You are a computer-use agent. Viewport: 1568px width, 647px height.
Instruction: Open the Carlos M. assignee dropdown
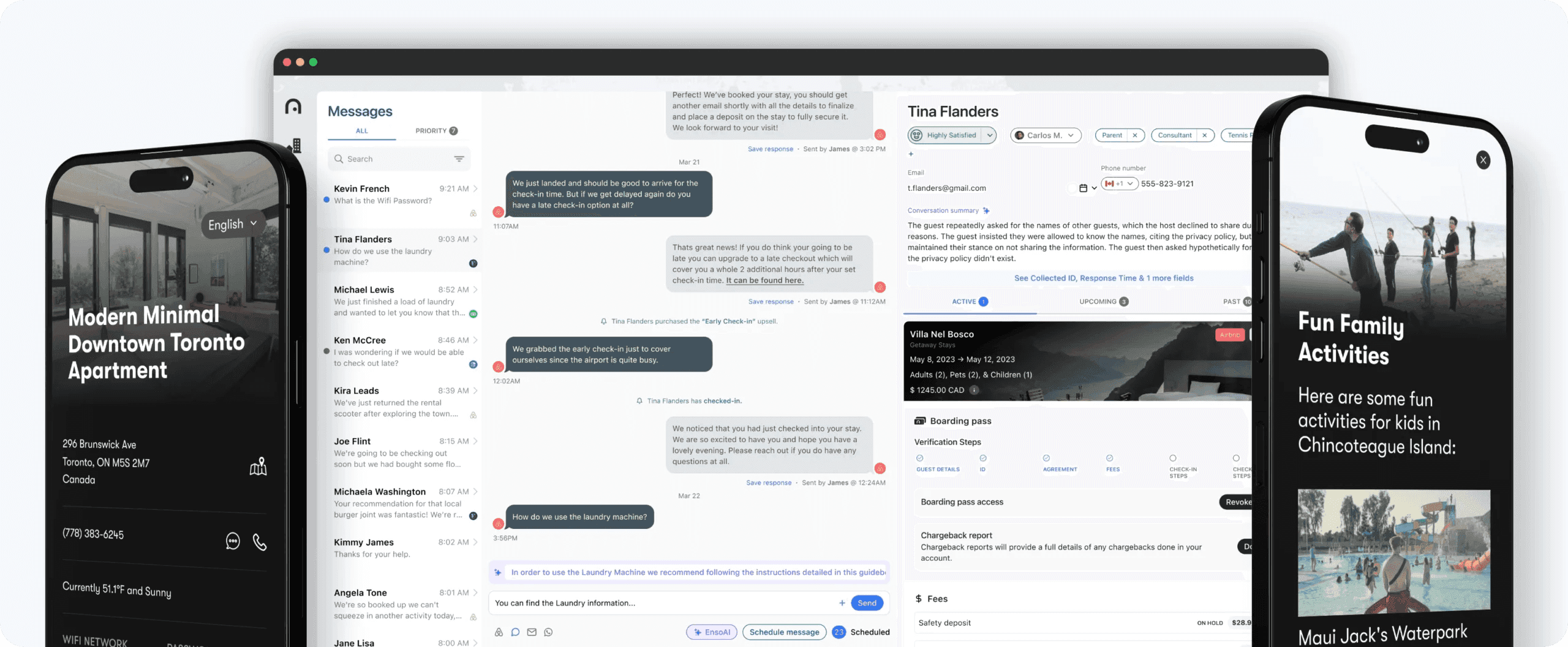(1046, 135)
